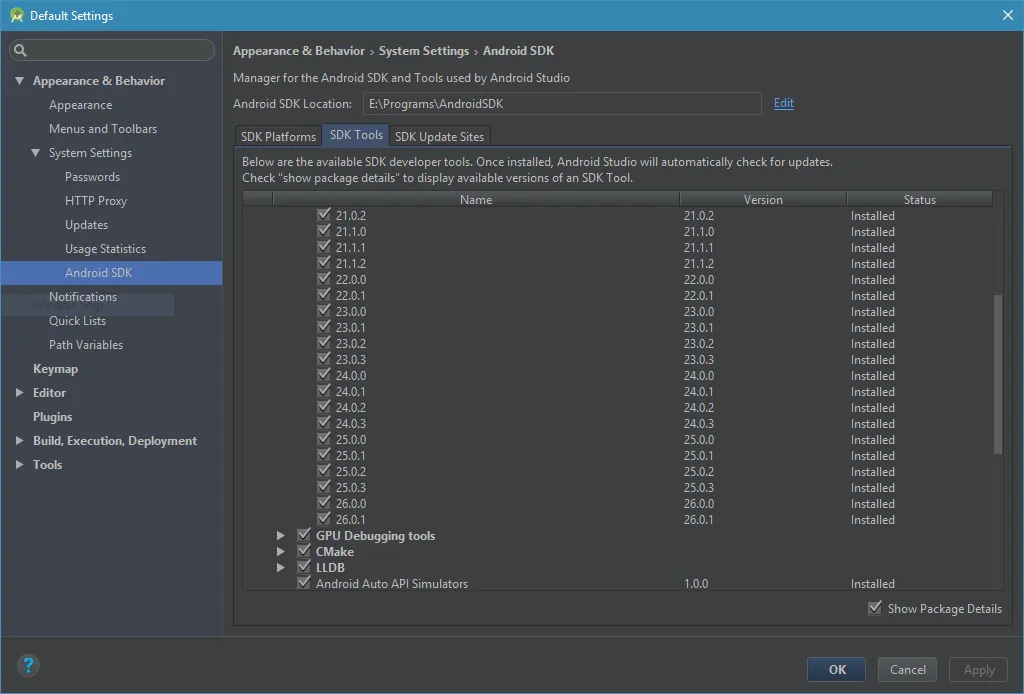Select the 23.0.0 row name text
The height and width of the screenshot is (694, 1024).
tap(351, 311)
